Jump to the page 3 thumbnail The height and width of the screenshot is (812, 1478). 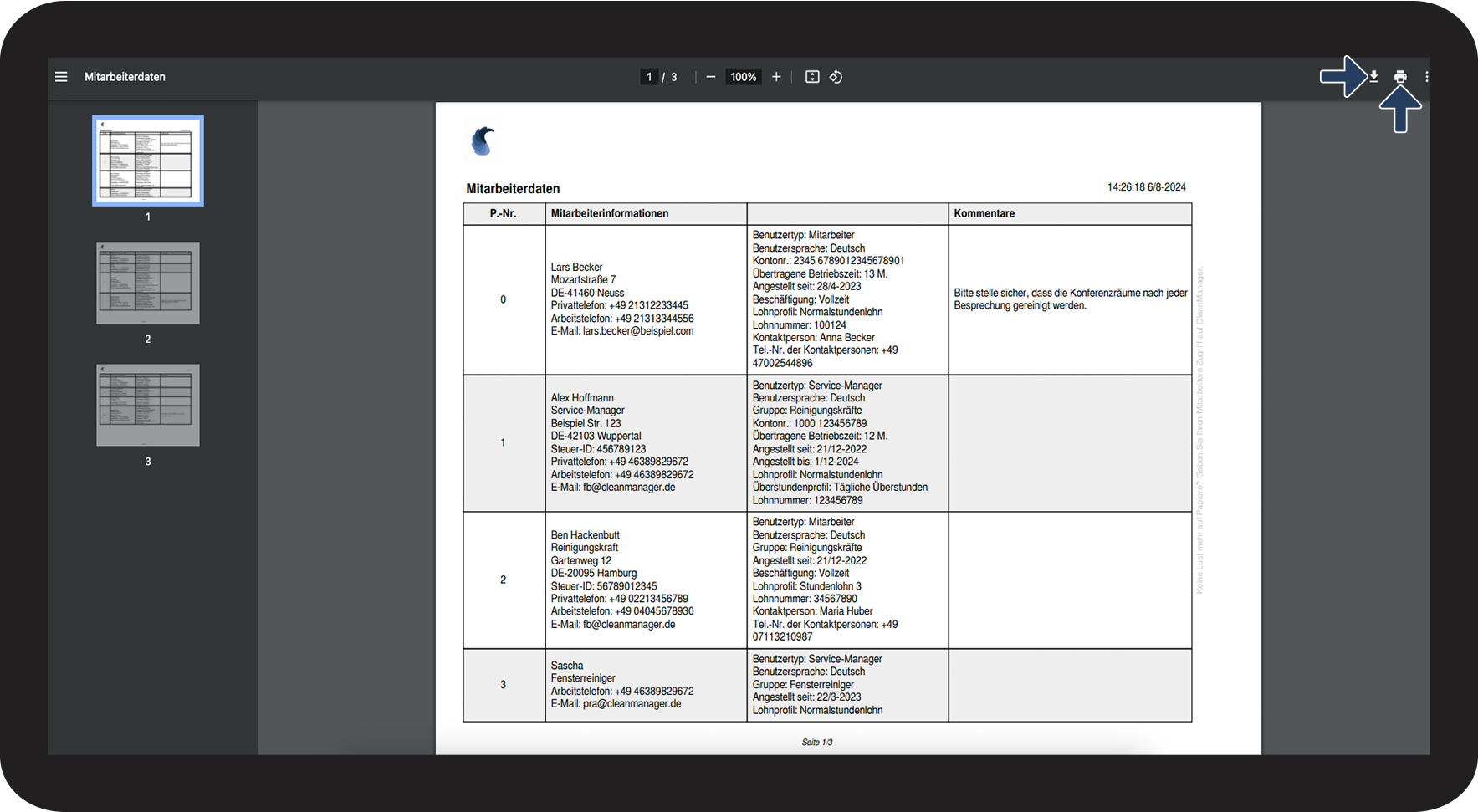(x=148, y=405)
